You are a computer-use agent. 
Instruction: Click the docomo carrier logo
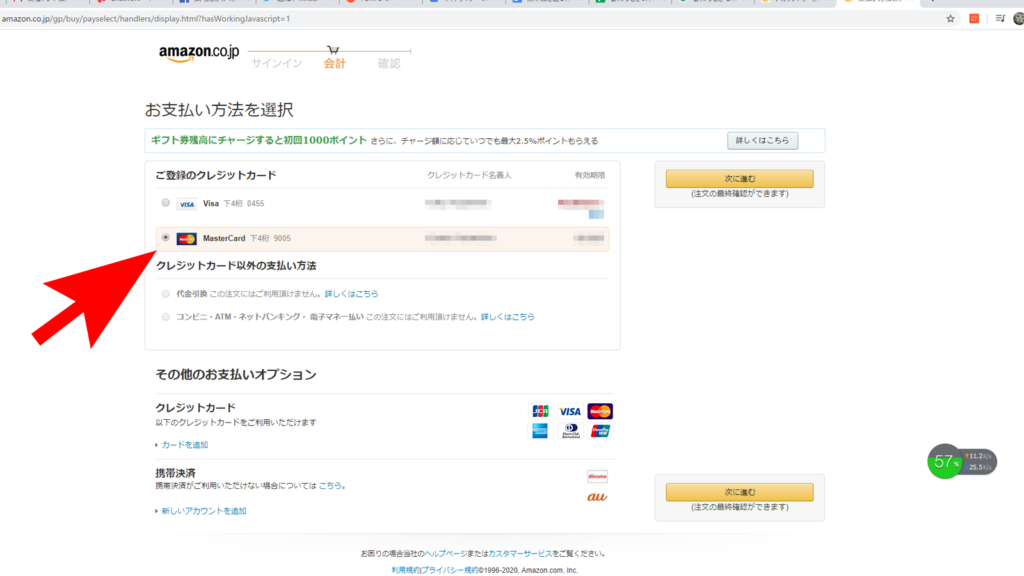pyautogui.click(x=597, y=476)
